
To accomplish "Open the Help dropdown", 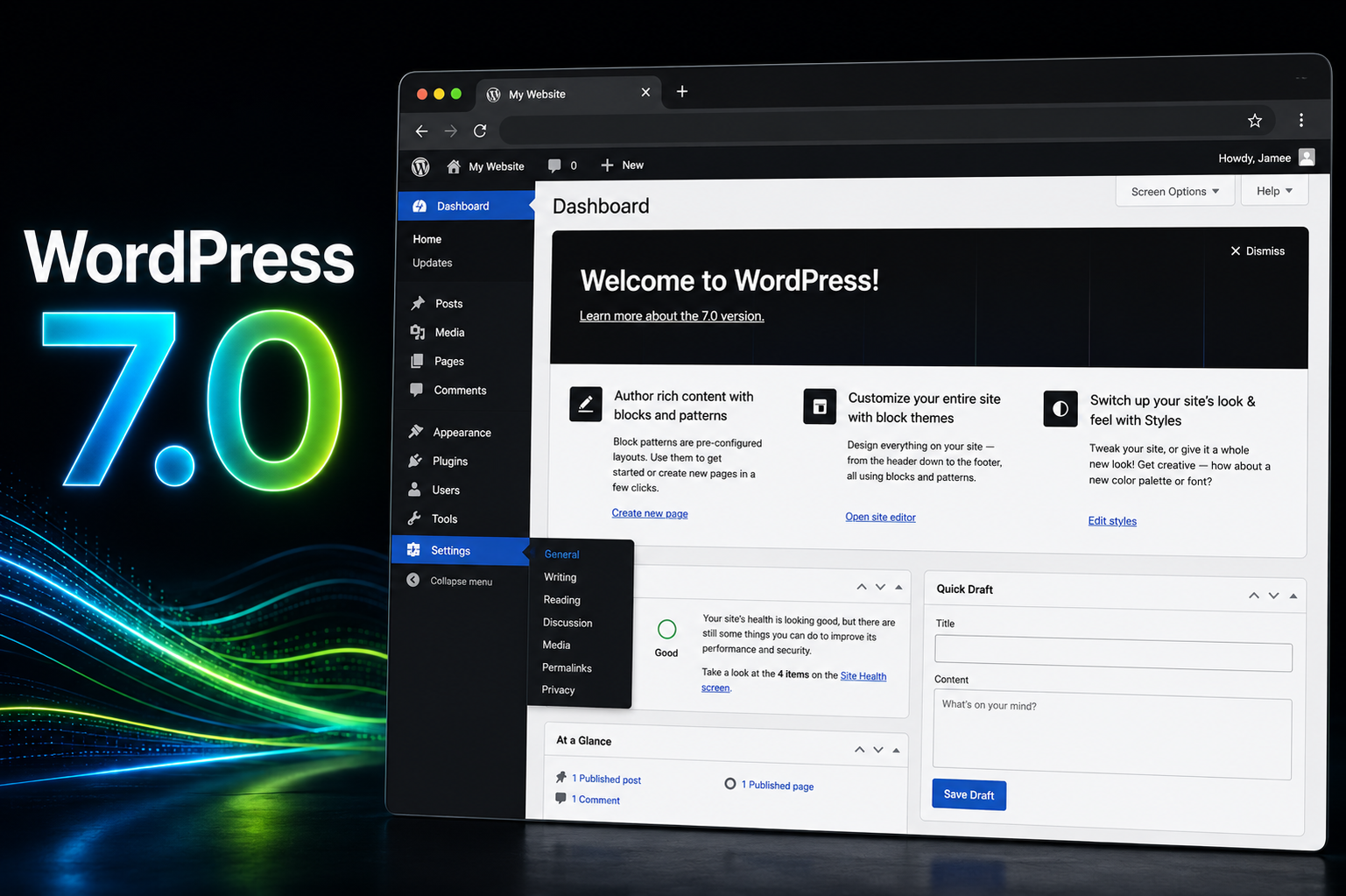I will click(x=1274, y=191).
